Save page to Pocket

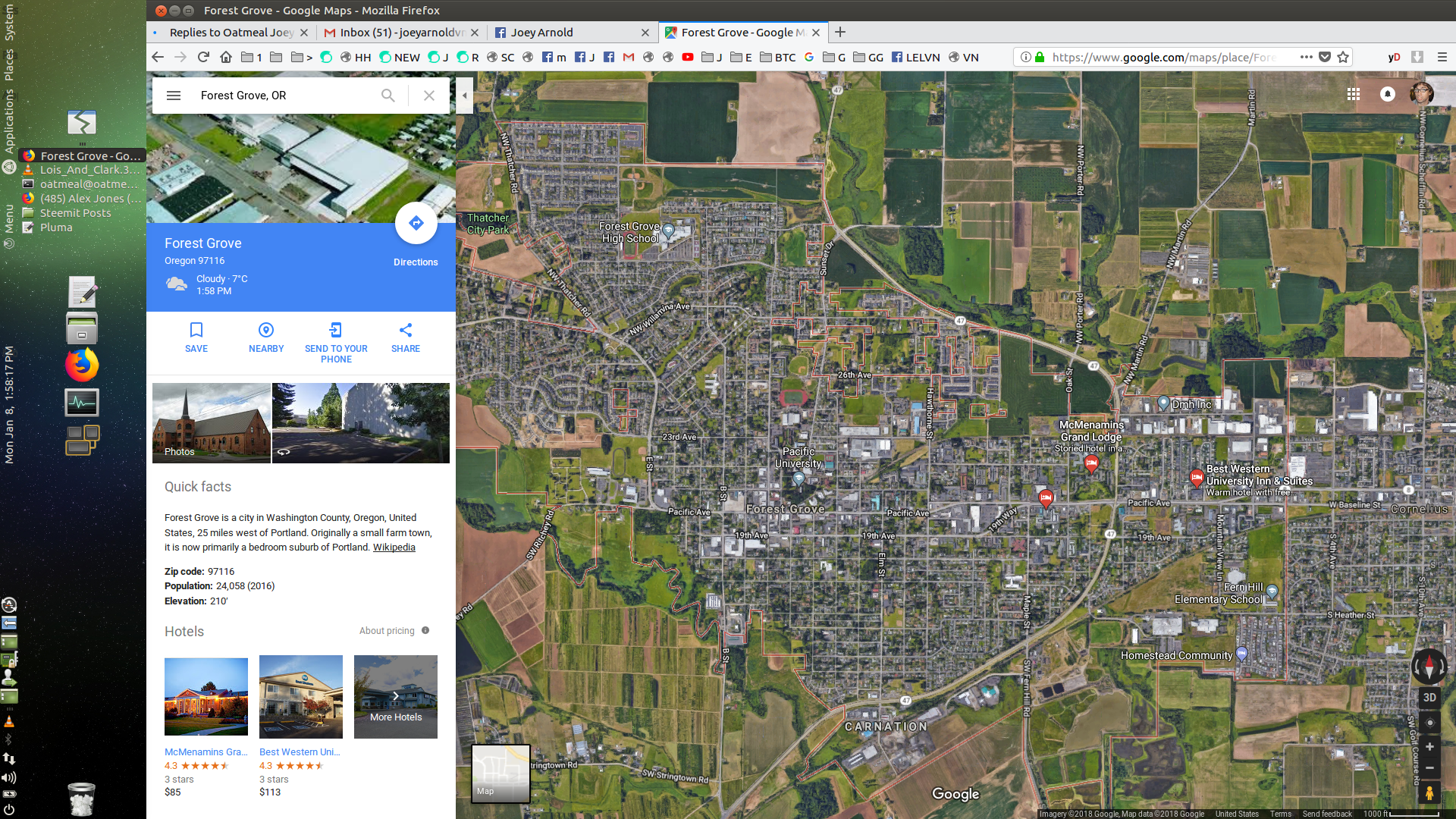click(x=1325, y=57)
